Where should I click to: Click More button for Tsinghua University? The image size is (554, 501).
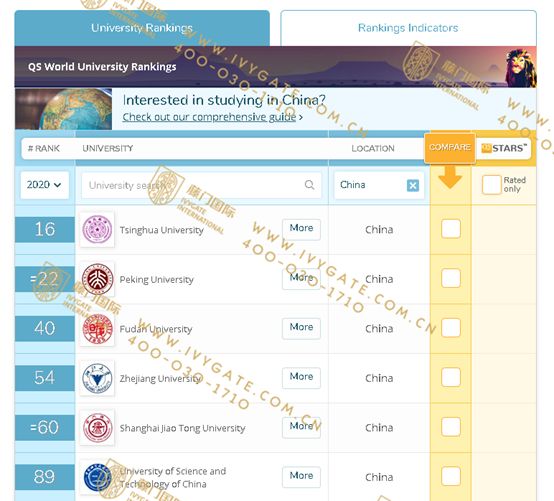pos(301,229)
